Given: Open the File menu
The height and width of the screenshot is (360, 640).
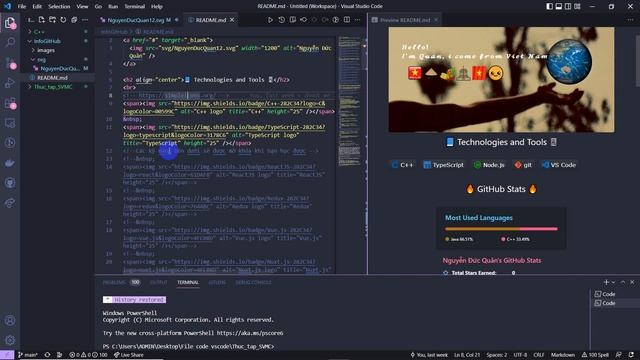Looking at the screenshot, I should click(22, 7).
